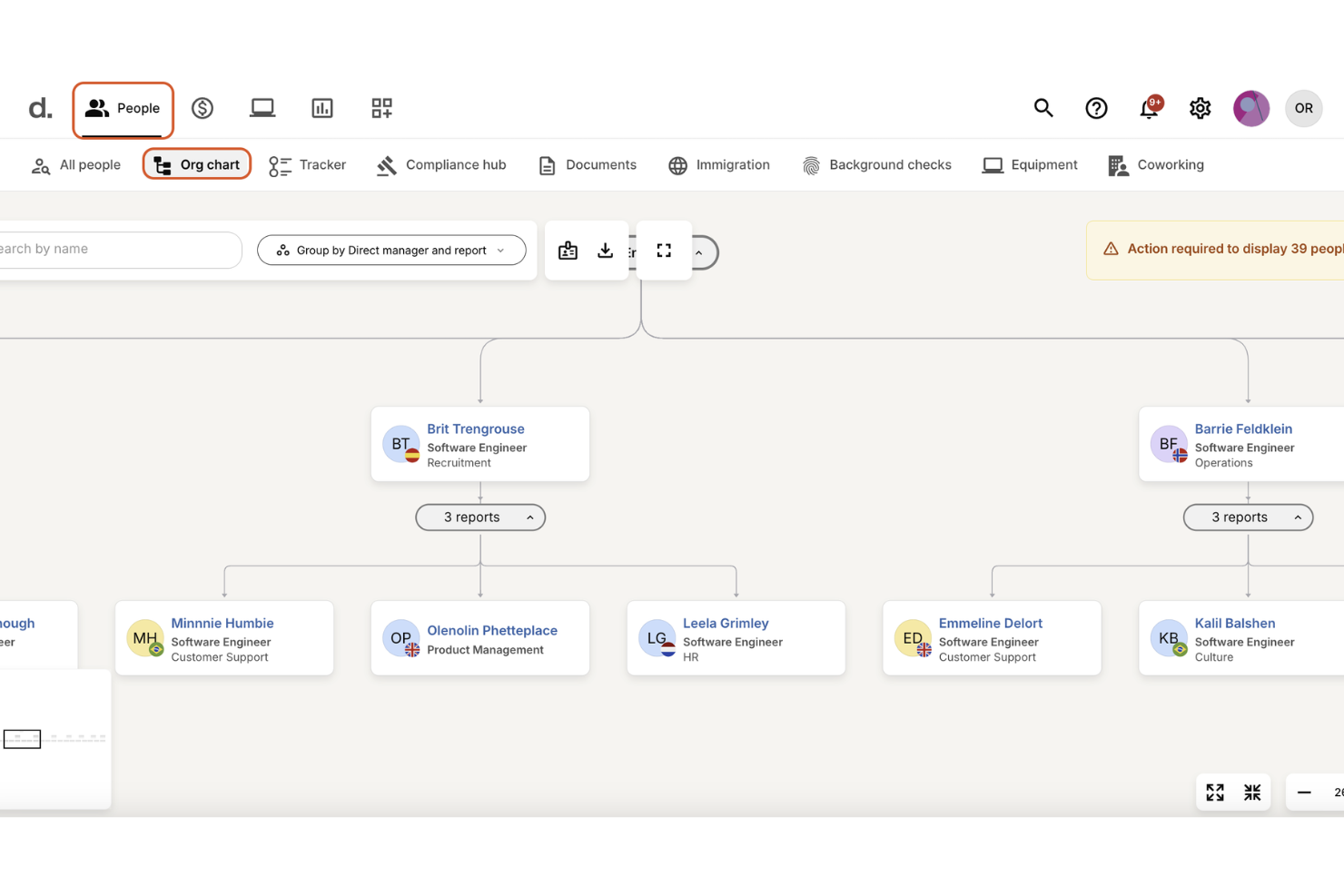
Task: Select the laptop equipment icon in top navigation
Action: pos(262,108)
